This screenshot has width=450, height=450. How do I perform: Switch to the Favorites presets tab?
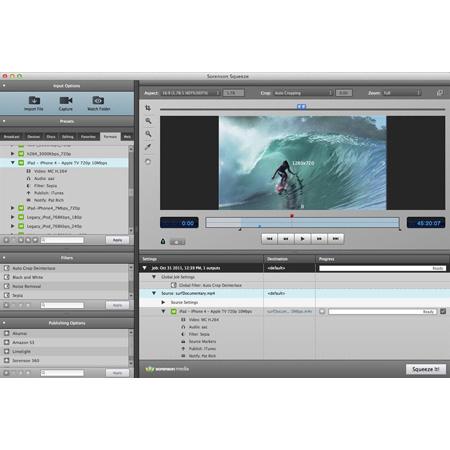88,137
